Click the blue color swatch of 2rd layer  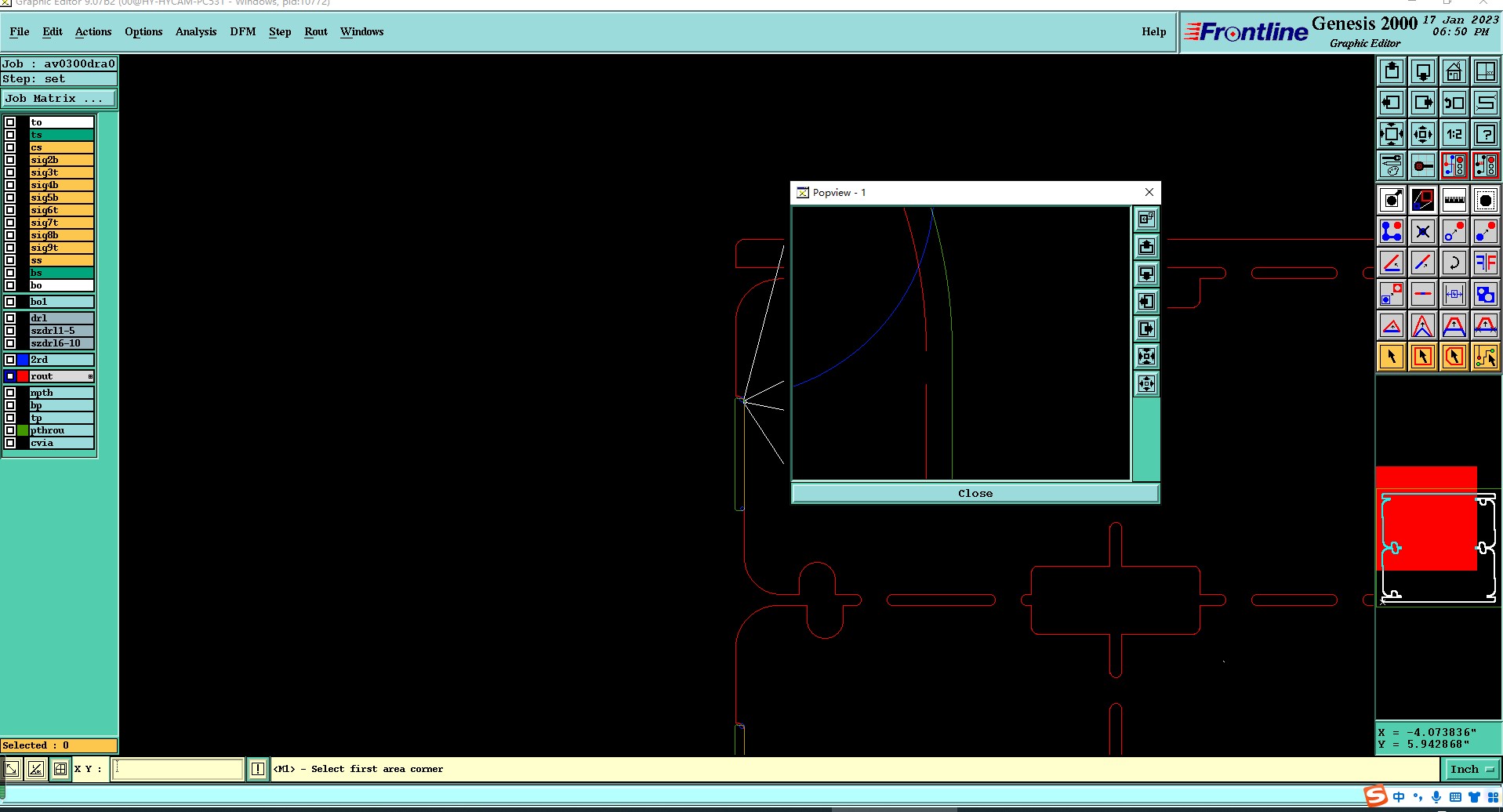pyautogui.click(x=23, y=360)
